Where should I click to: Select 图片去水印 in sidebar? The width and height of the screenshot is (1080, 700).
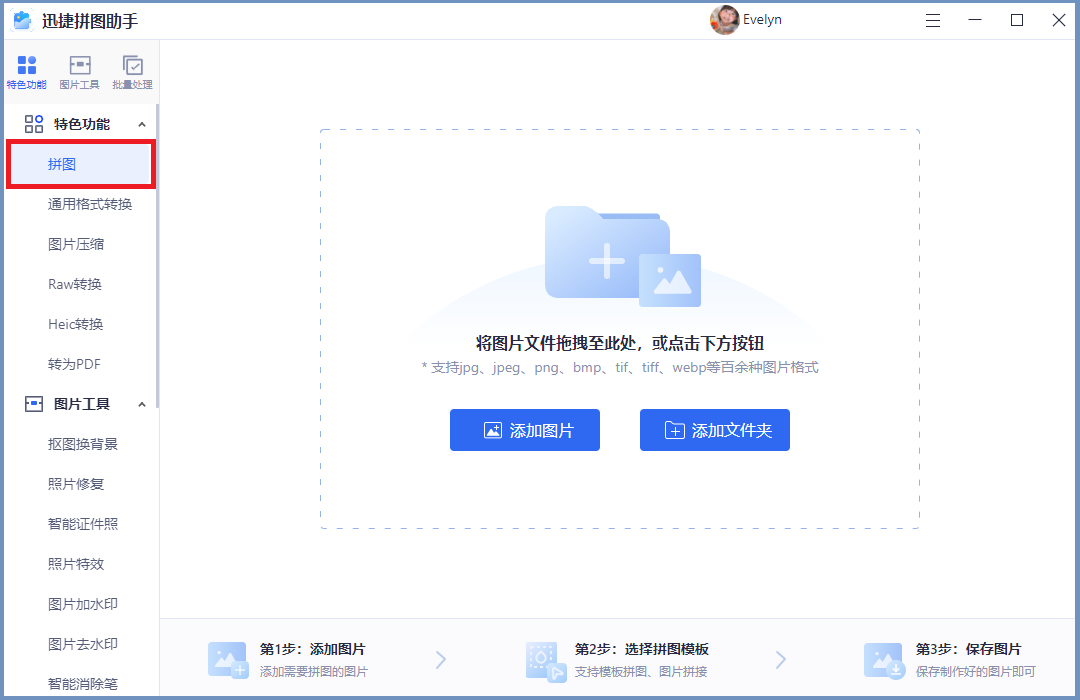[x=83, y=644]
